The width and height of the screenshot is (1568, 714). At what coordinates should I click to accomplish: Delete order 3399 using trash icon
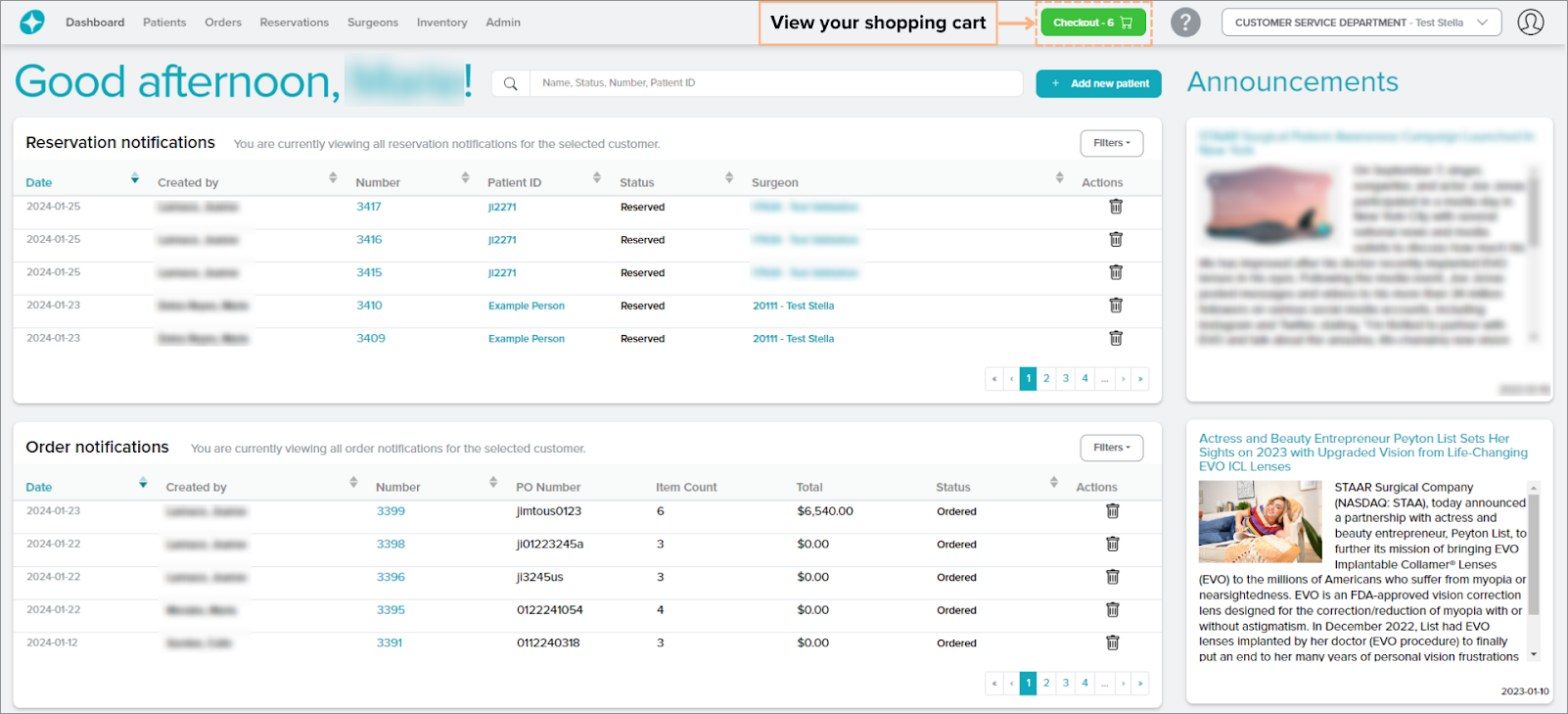coord(1112,511)
